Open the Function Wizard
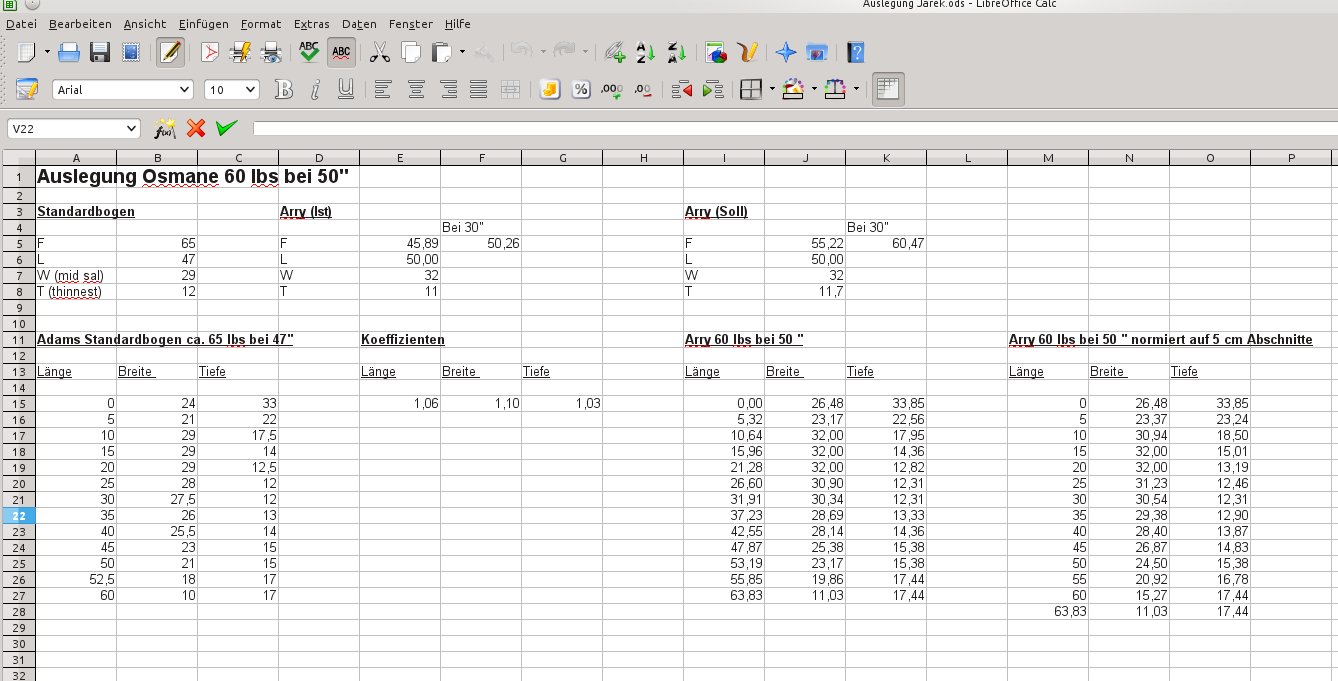Image resolution: width=1338 pixels, height=681 pixels. (x=164, y=128)
